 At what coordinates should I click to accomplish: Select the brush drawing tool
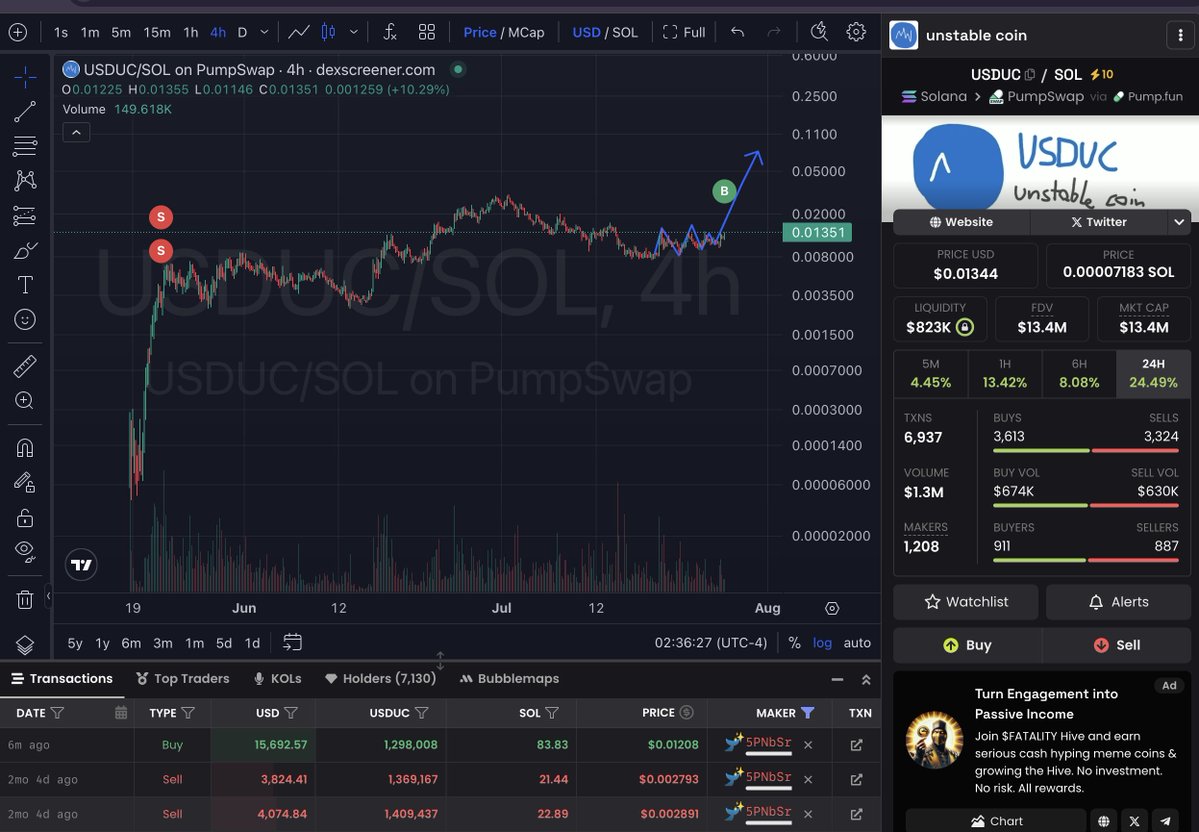24,250
